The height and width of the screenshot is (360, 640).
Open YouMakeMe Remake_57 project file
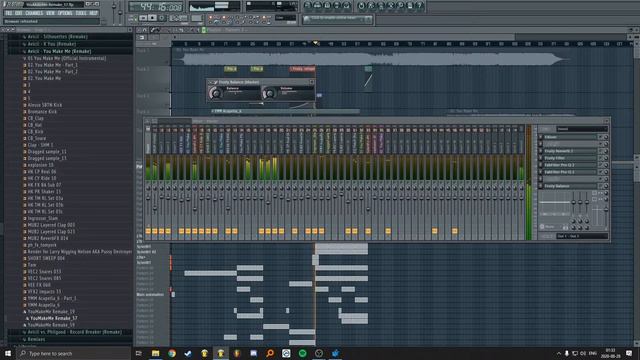coord(53,318)
